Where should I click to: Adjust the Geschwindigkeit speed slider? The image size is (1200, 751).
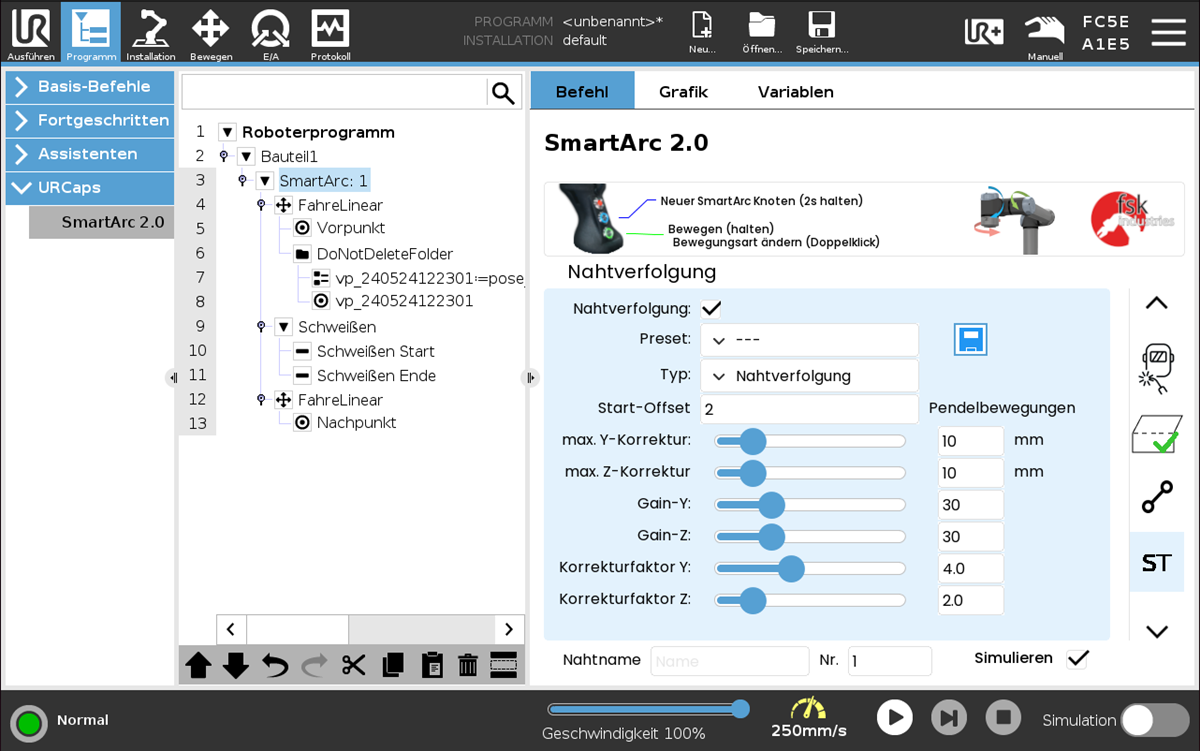[648, 709]
